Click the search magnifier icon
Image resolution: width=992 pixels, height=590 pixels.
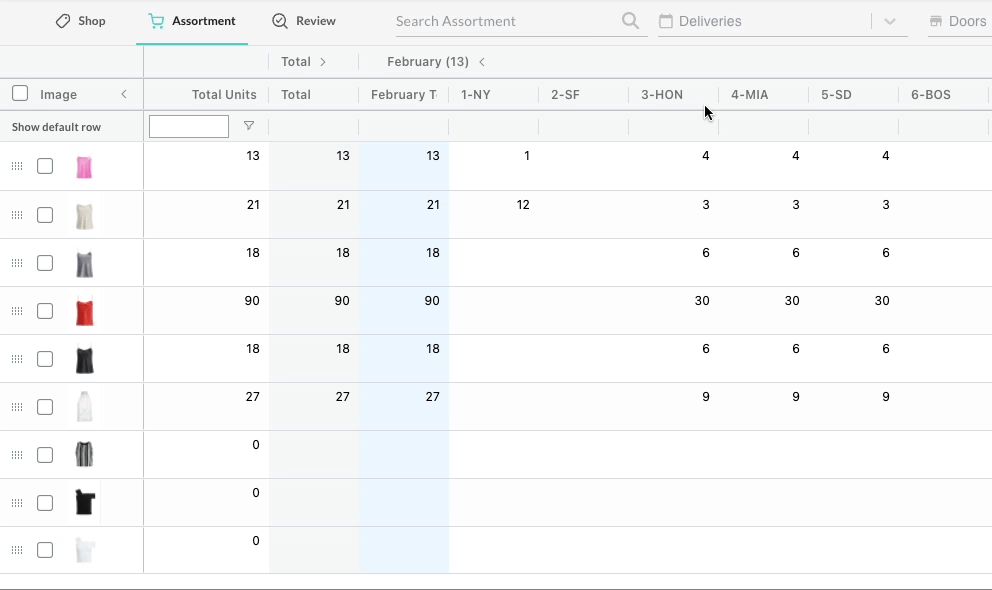630,21
